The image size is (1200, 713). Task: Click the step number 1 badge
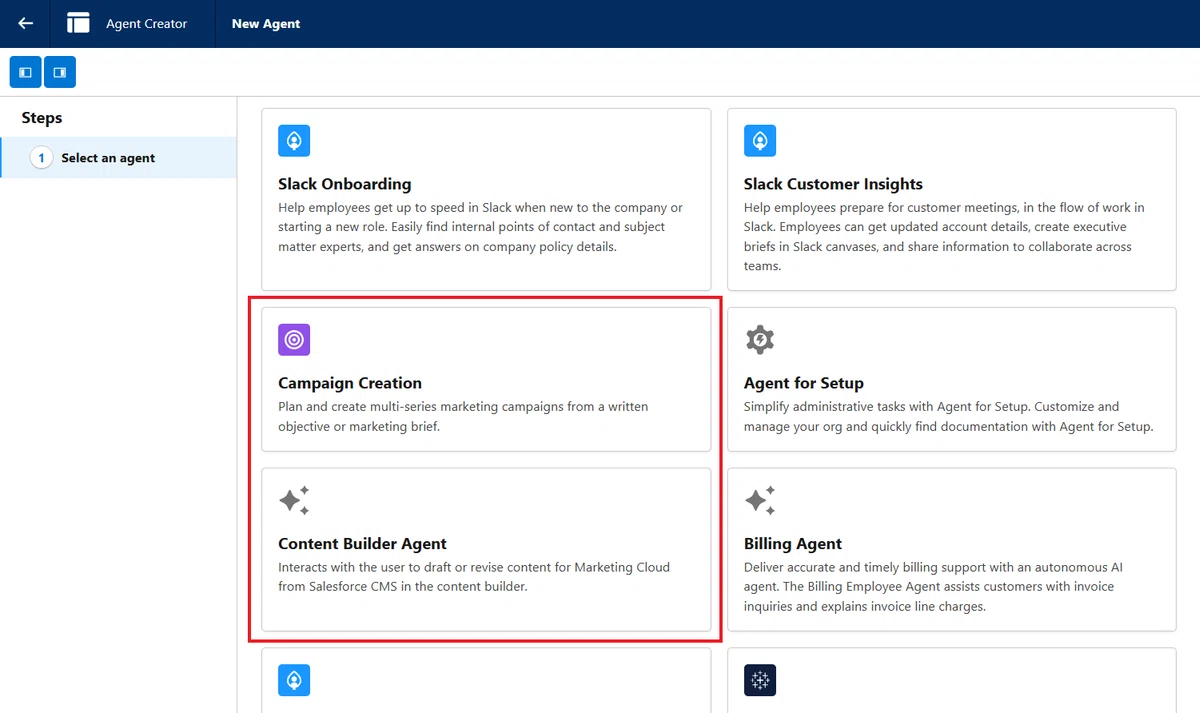click(41, 158)
